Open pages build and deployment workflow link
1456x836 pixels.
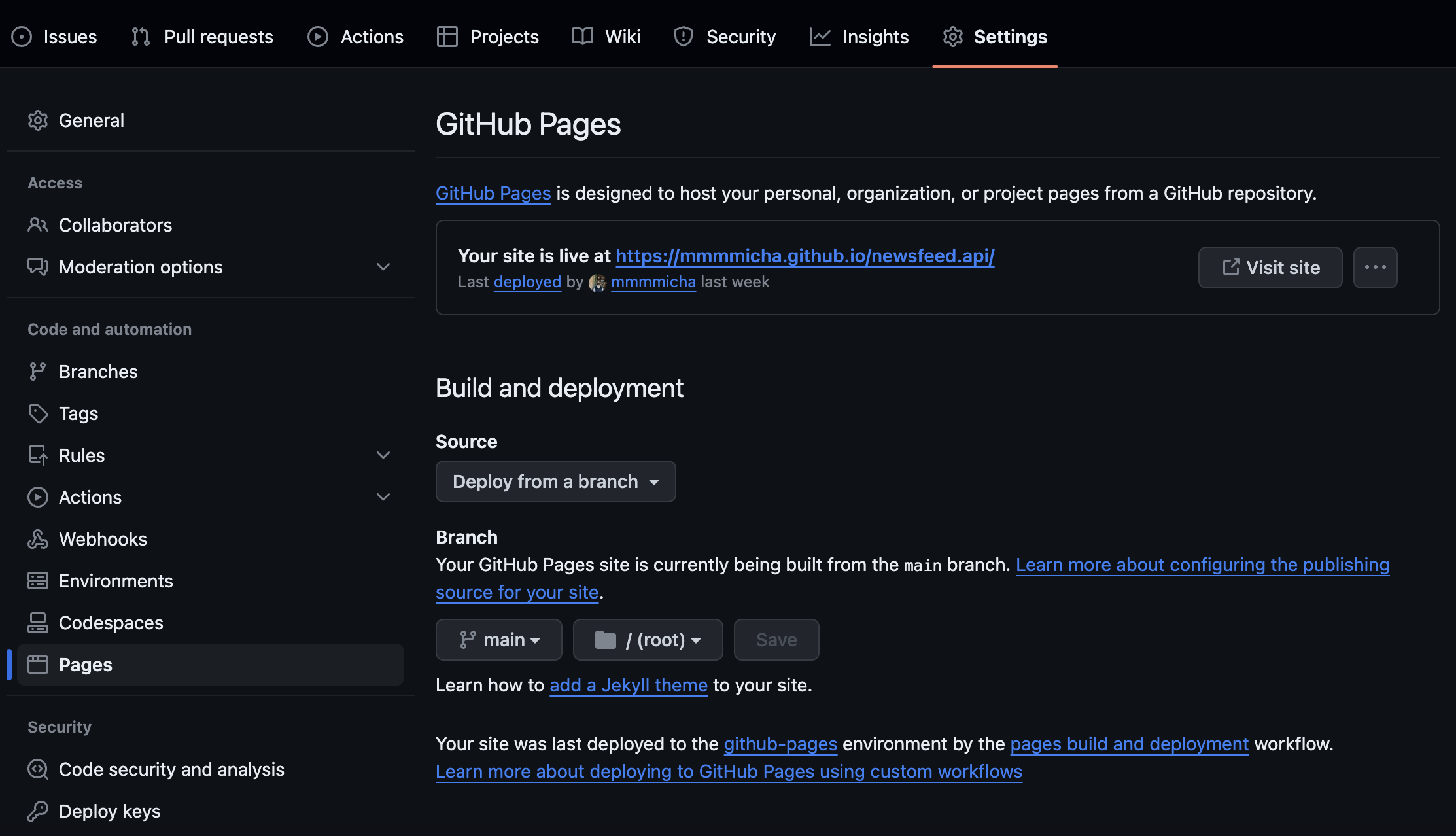(x=1130, y=744)
